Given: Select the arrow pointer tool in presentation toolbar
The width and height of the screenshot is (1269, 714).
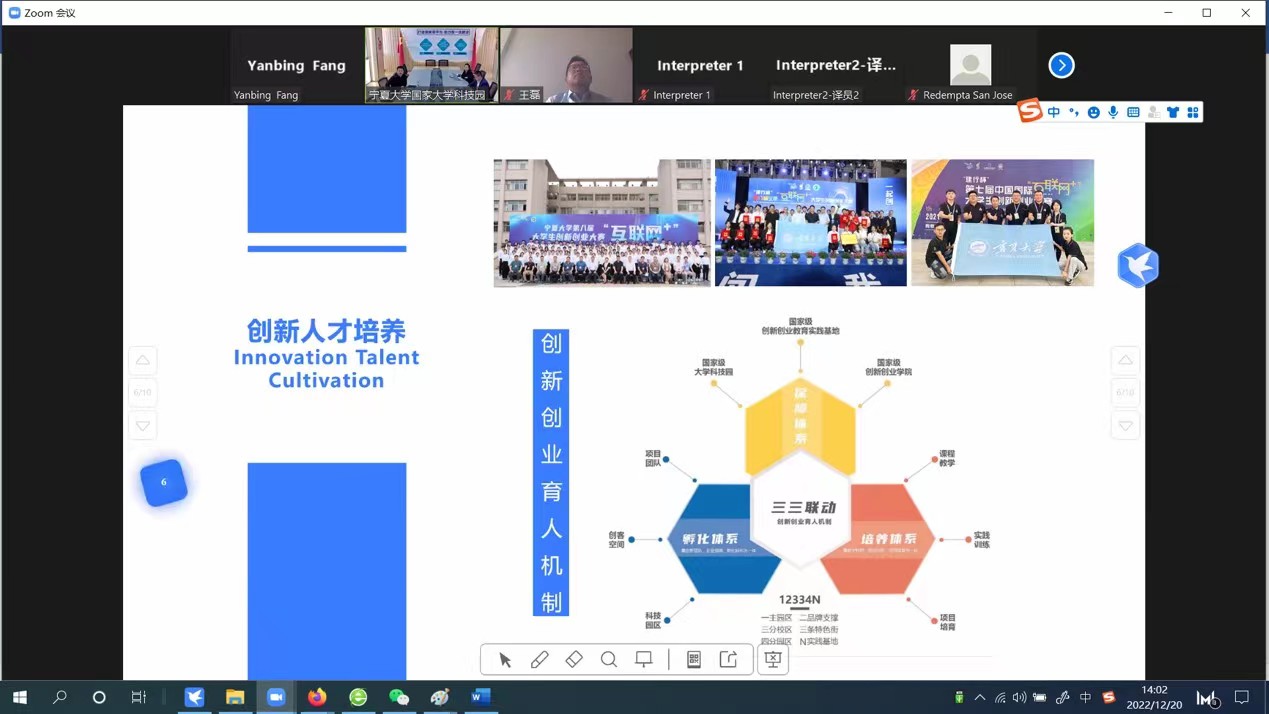Looking at the screenshot, I should 505,660.
